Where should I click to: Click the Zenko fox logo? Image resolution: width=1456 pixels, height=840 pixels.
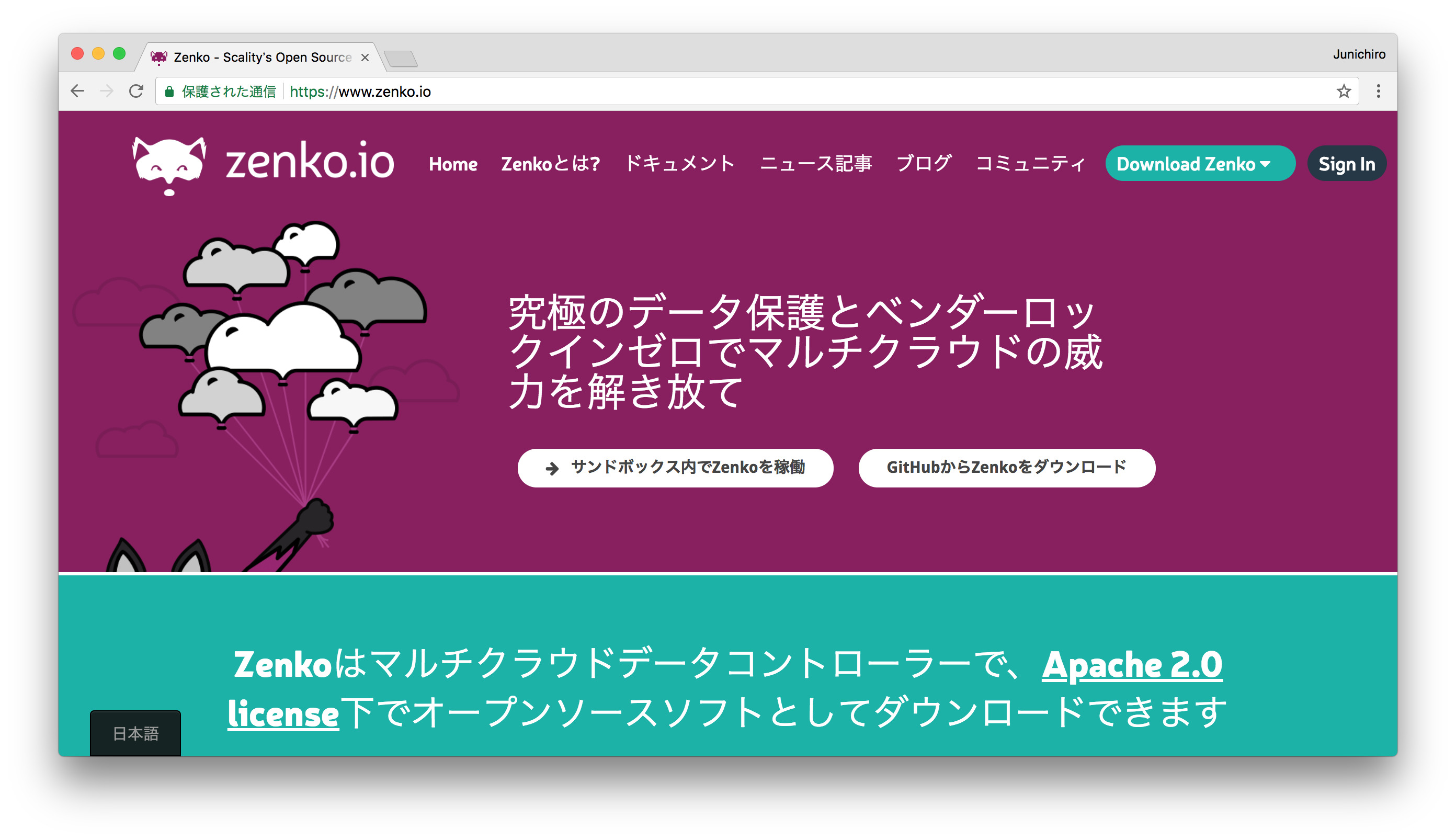169,166
